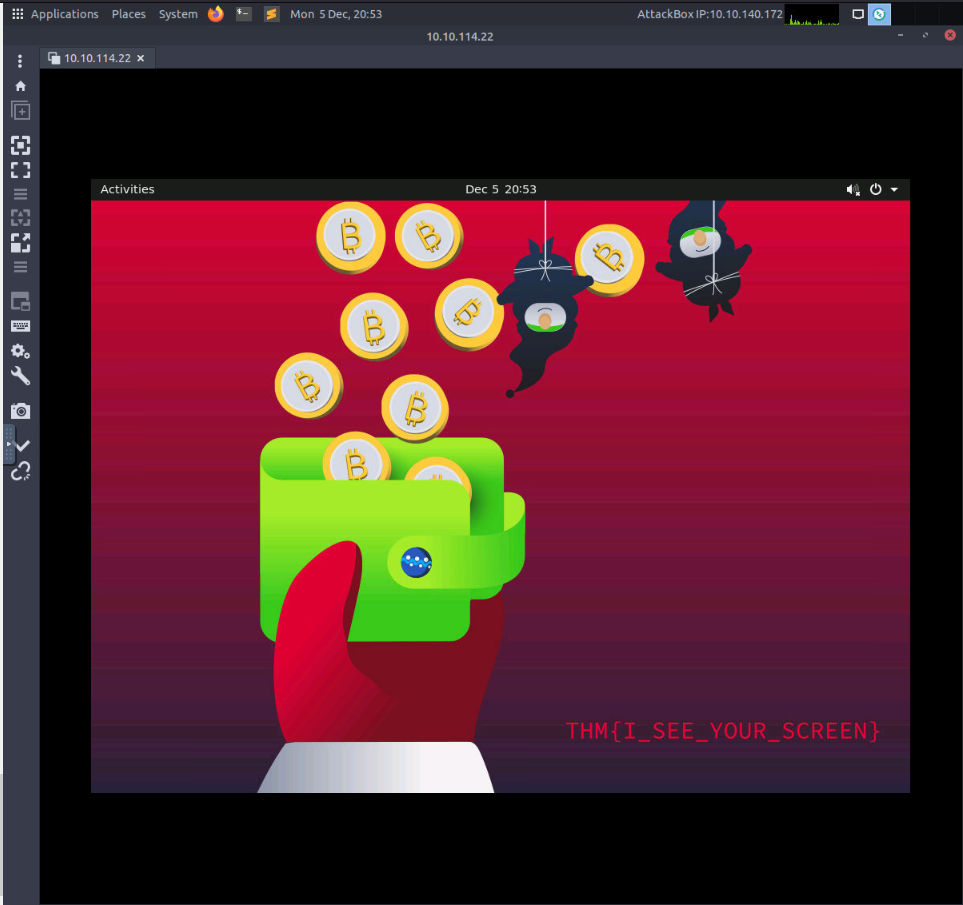Viewport: 963px width, 905px height.
Task: Click remote desktop clock Dec 5 20:53
Action: pyautogui.click(x=501, y=189)
